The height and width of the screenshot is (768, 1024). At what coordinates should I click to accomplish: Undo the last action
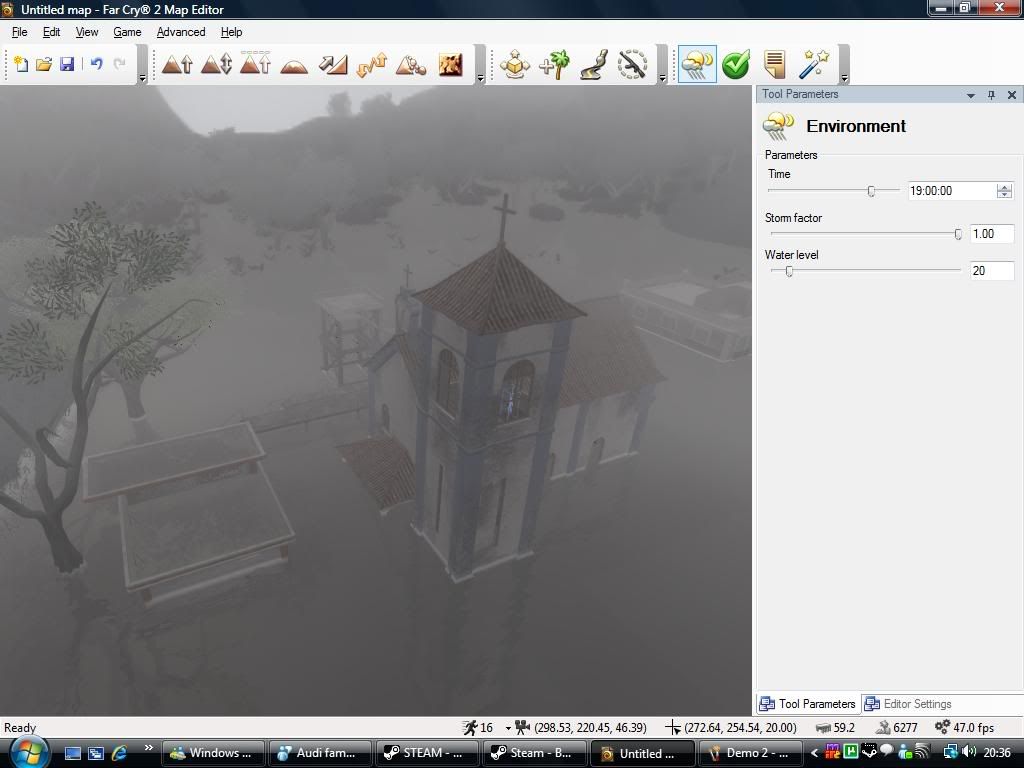[97, 64]
